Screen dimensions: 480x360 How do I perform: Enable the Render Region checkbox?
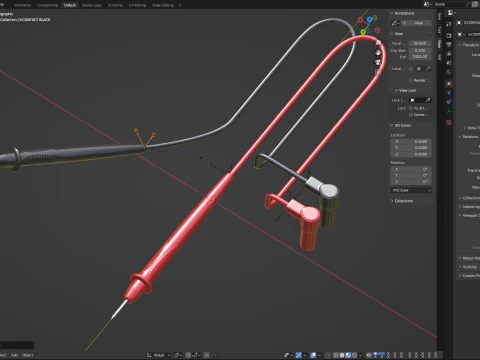(411, 80)
